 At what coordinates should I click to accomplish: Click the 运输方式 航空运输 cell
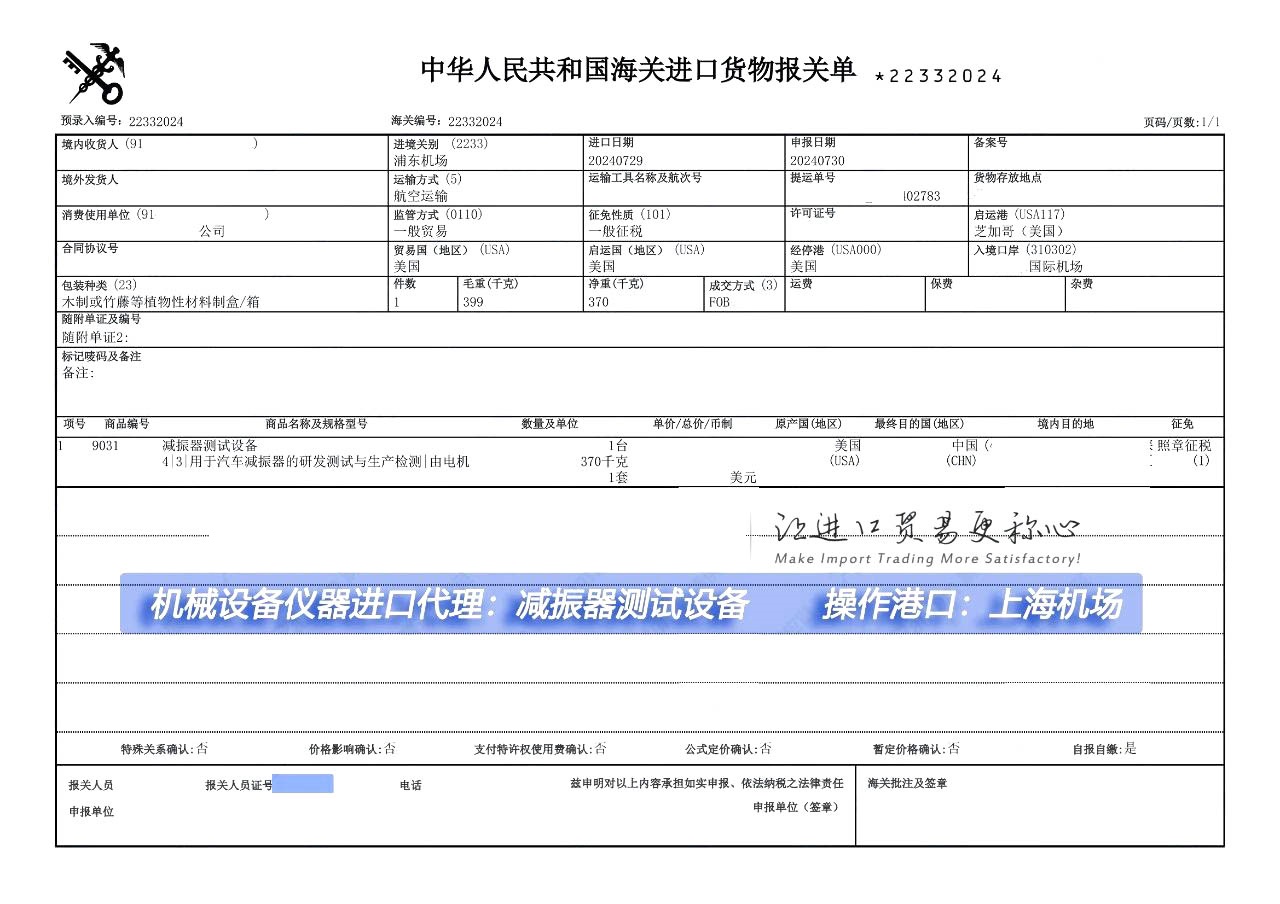(x=421, y=196)
